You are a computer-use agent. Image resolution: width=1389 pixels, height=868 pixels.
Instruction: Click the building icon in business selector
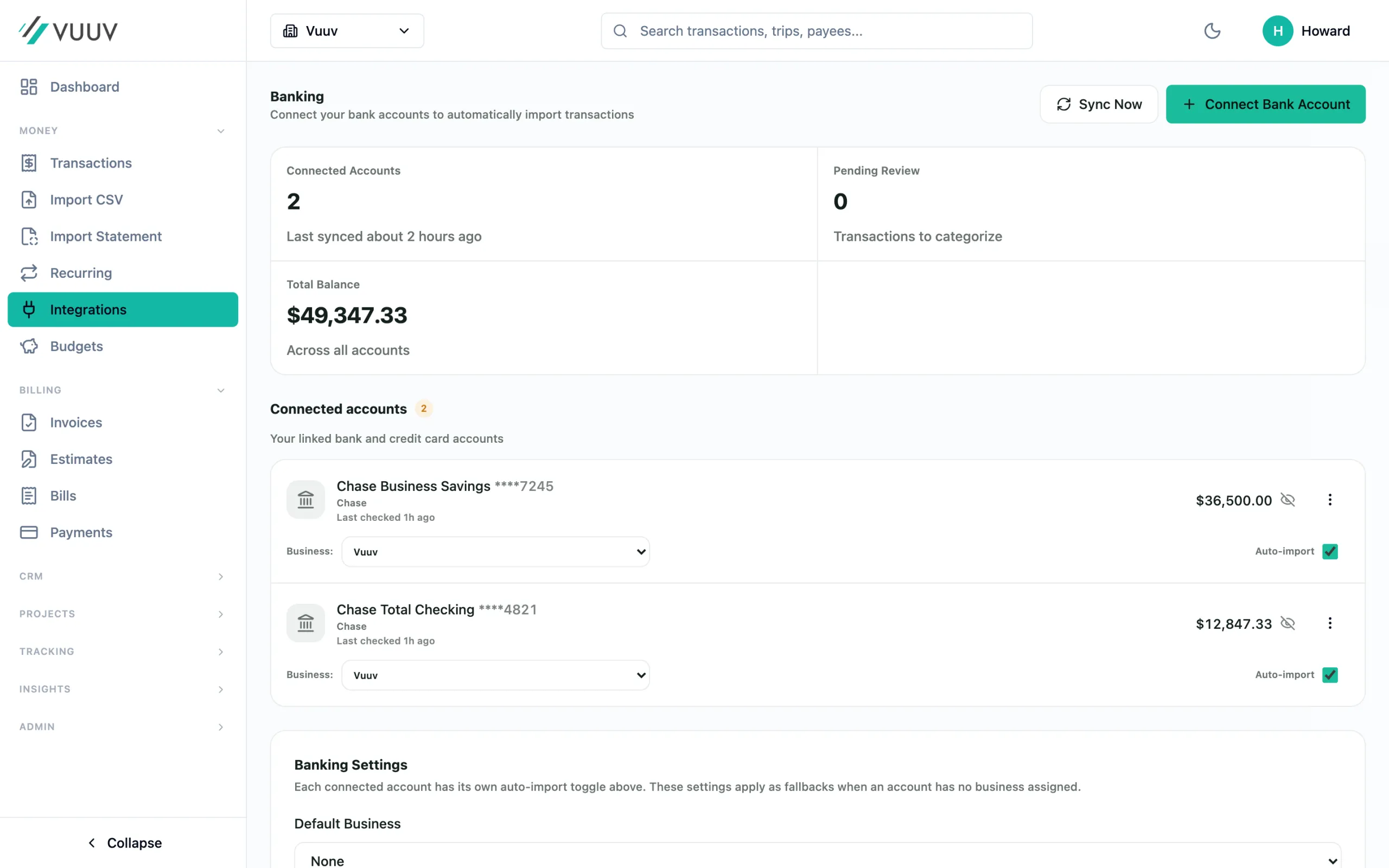tap(290, 31)
